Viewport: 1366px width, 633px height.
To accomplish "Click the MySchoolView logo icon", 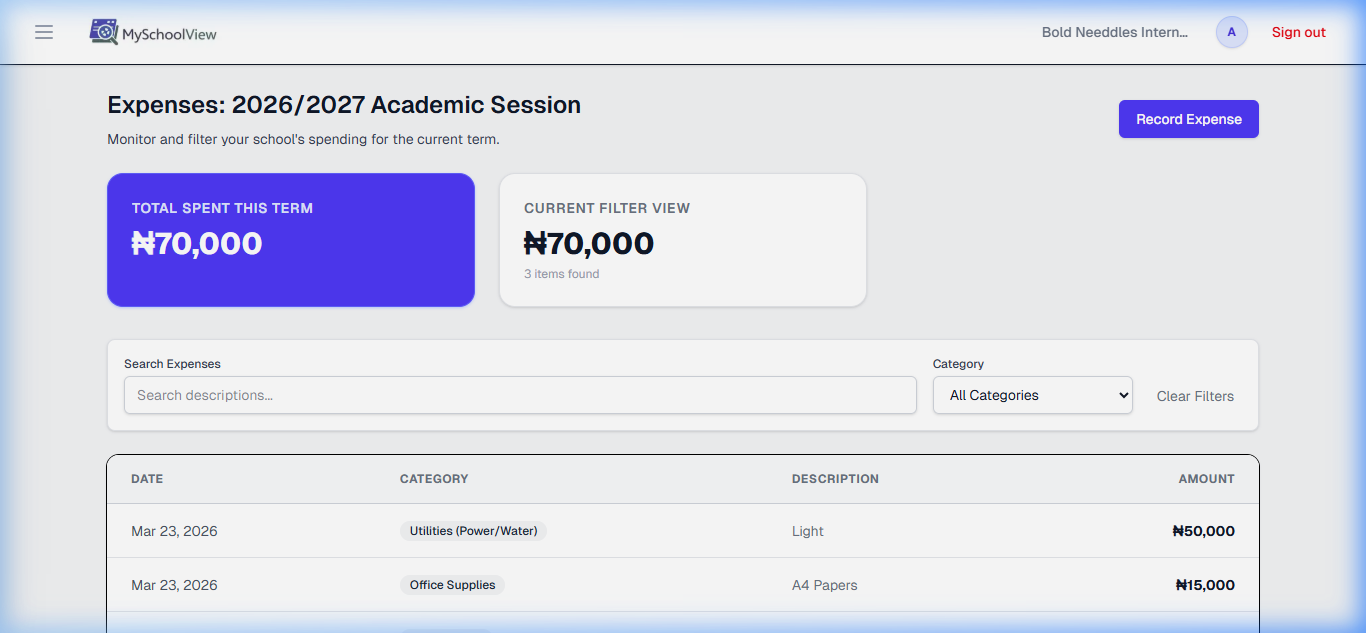I will [103, 32].
